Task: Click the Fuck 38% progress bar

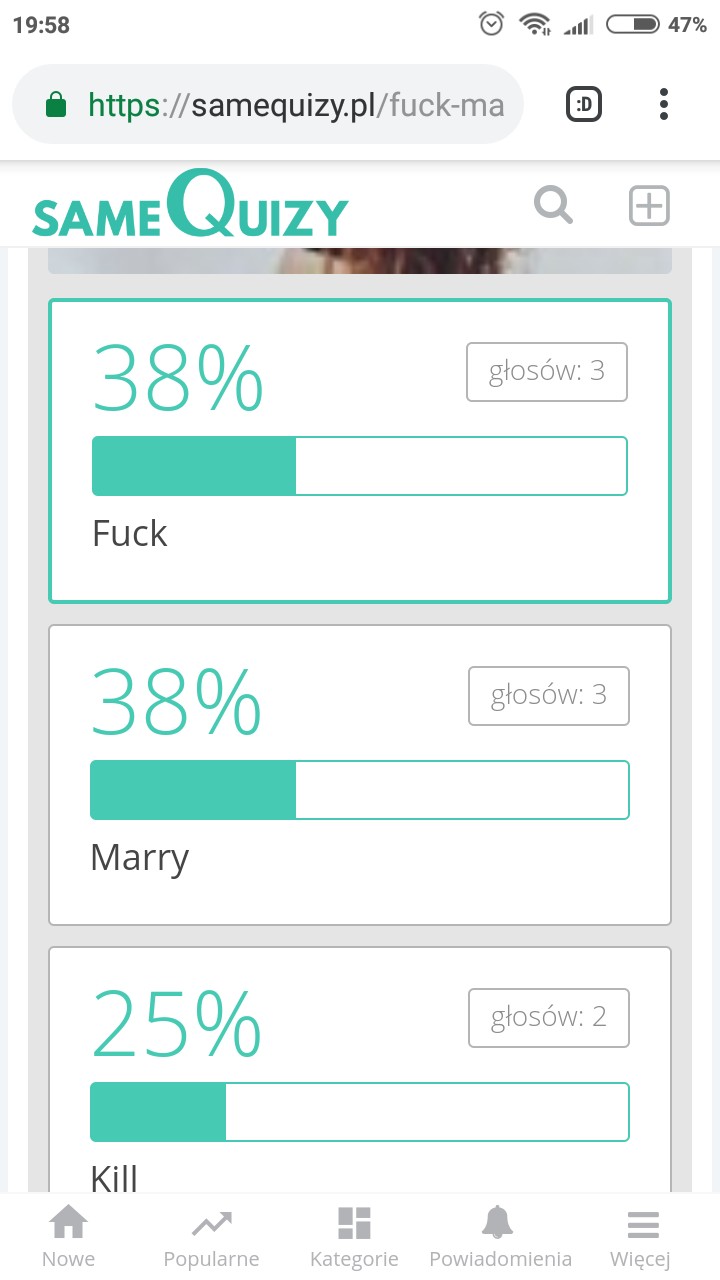Action: click(360, 466)
